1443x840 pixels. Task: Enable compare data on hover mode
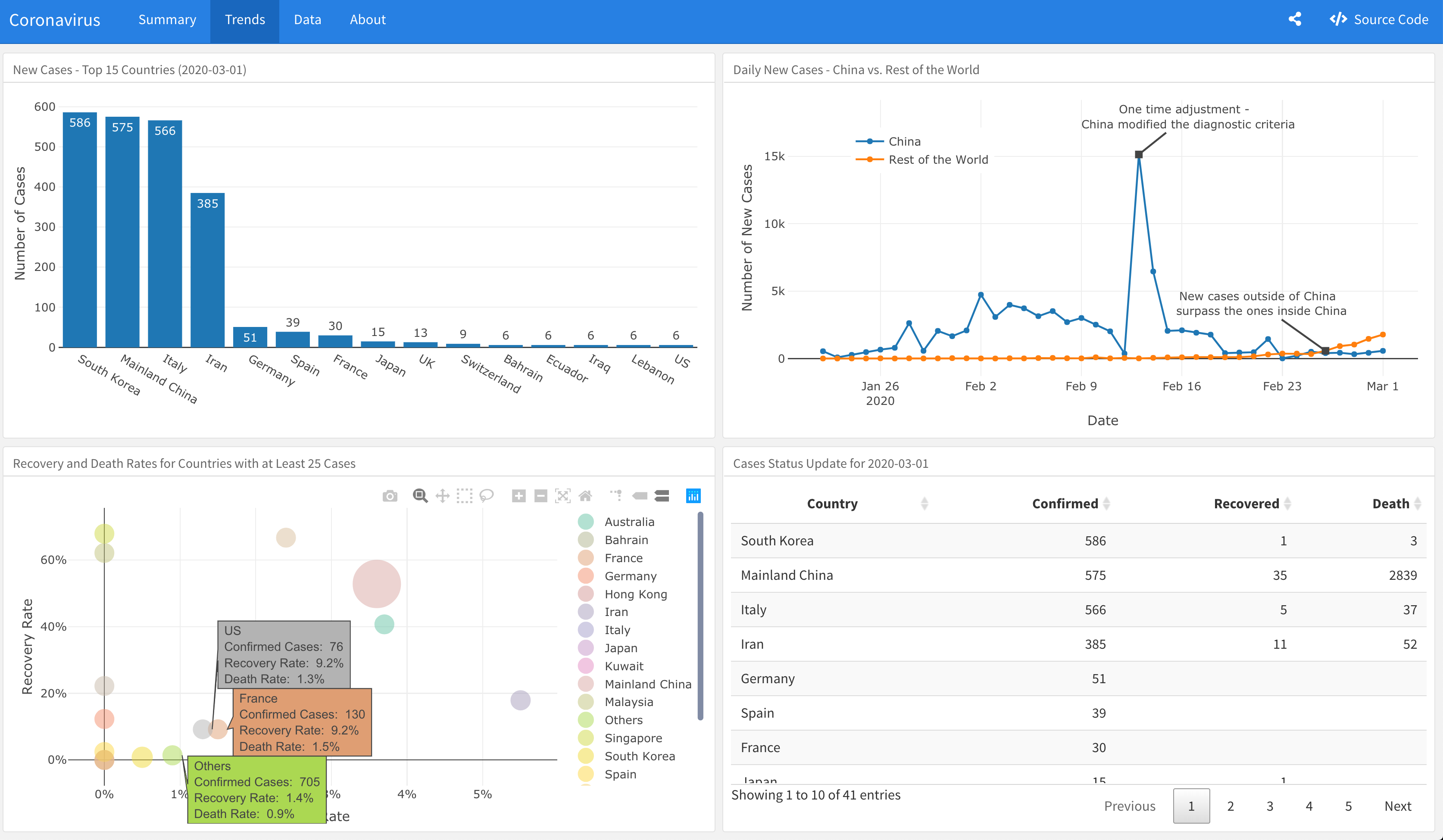pos(662,496)
